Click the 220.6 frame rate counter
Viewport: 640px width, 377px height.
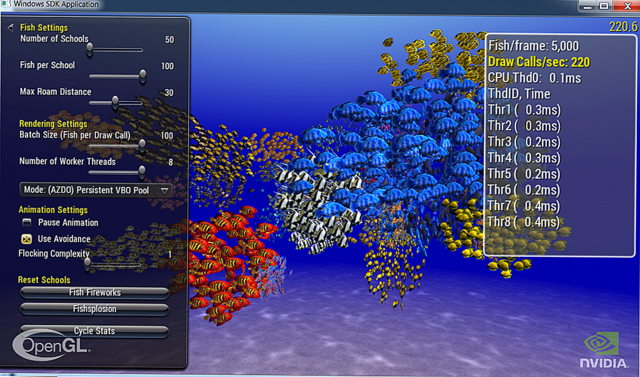pos(623,27)
